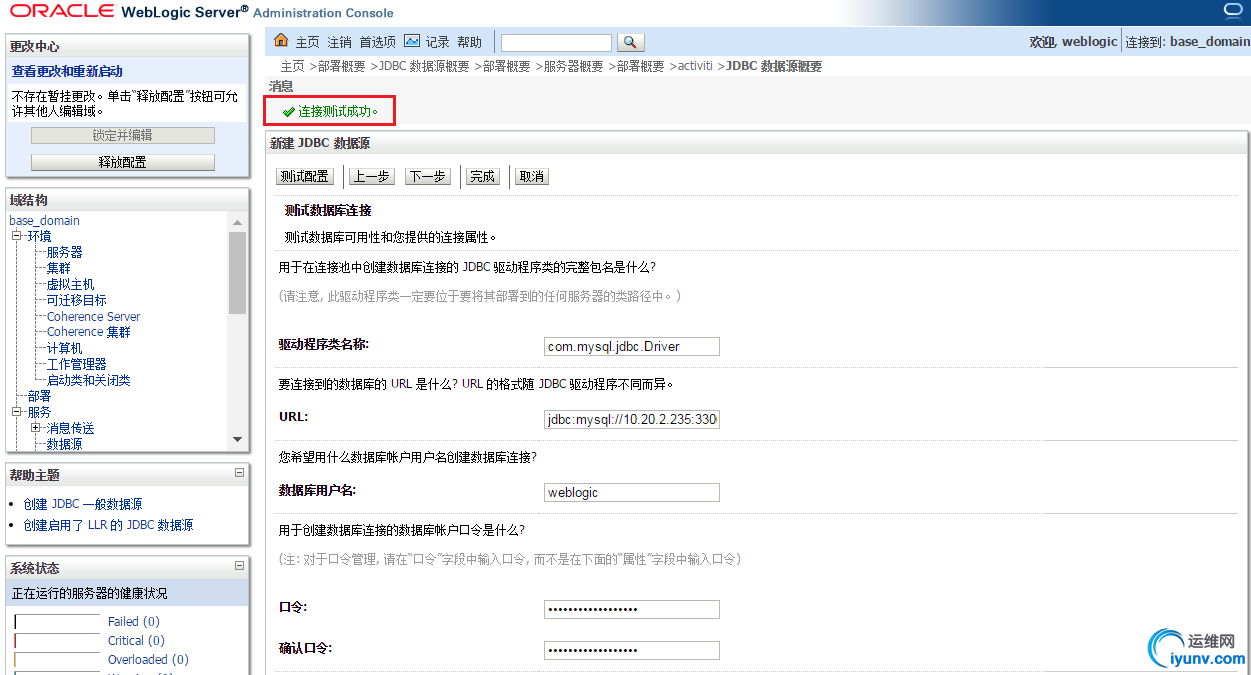Click the URL input field
The image size is (1251, 675).
[632, 419]
